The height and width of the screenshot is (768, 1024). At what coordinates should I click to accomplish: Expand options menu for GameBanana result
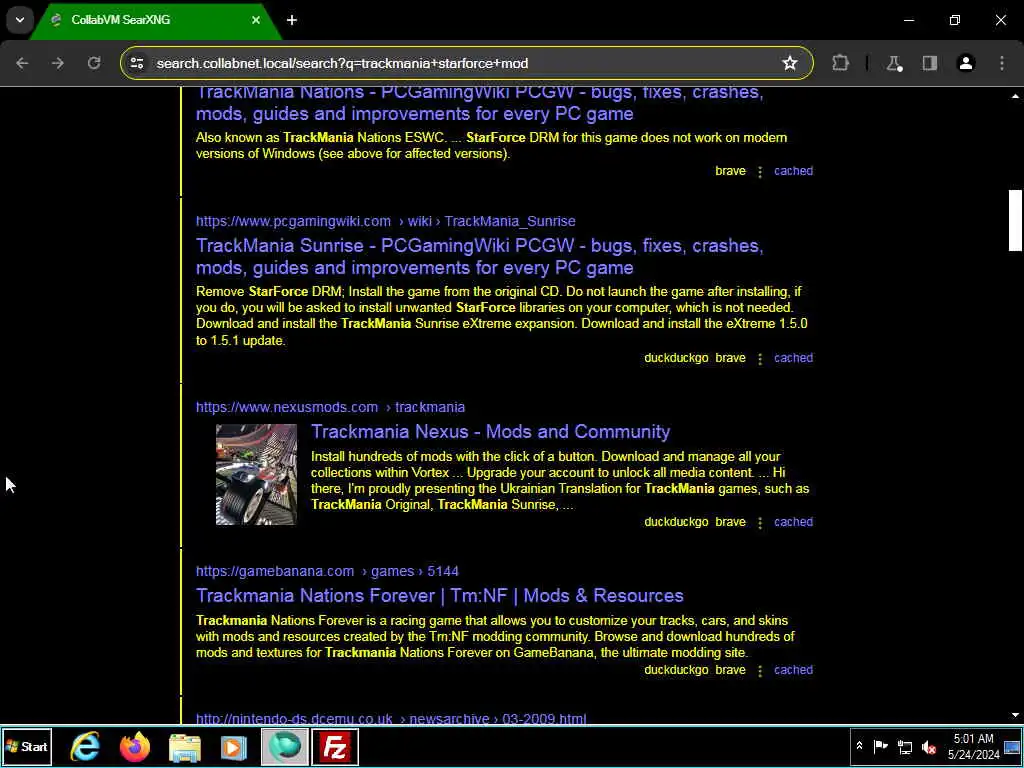pos(760,671)
